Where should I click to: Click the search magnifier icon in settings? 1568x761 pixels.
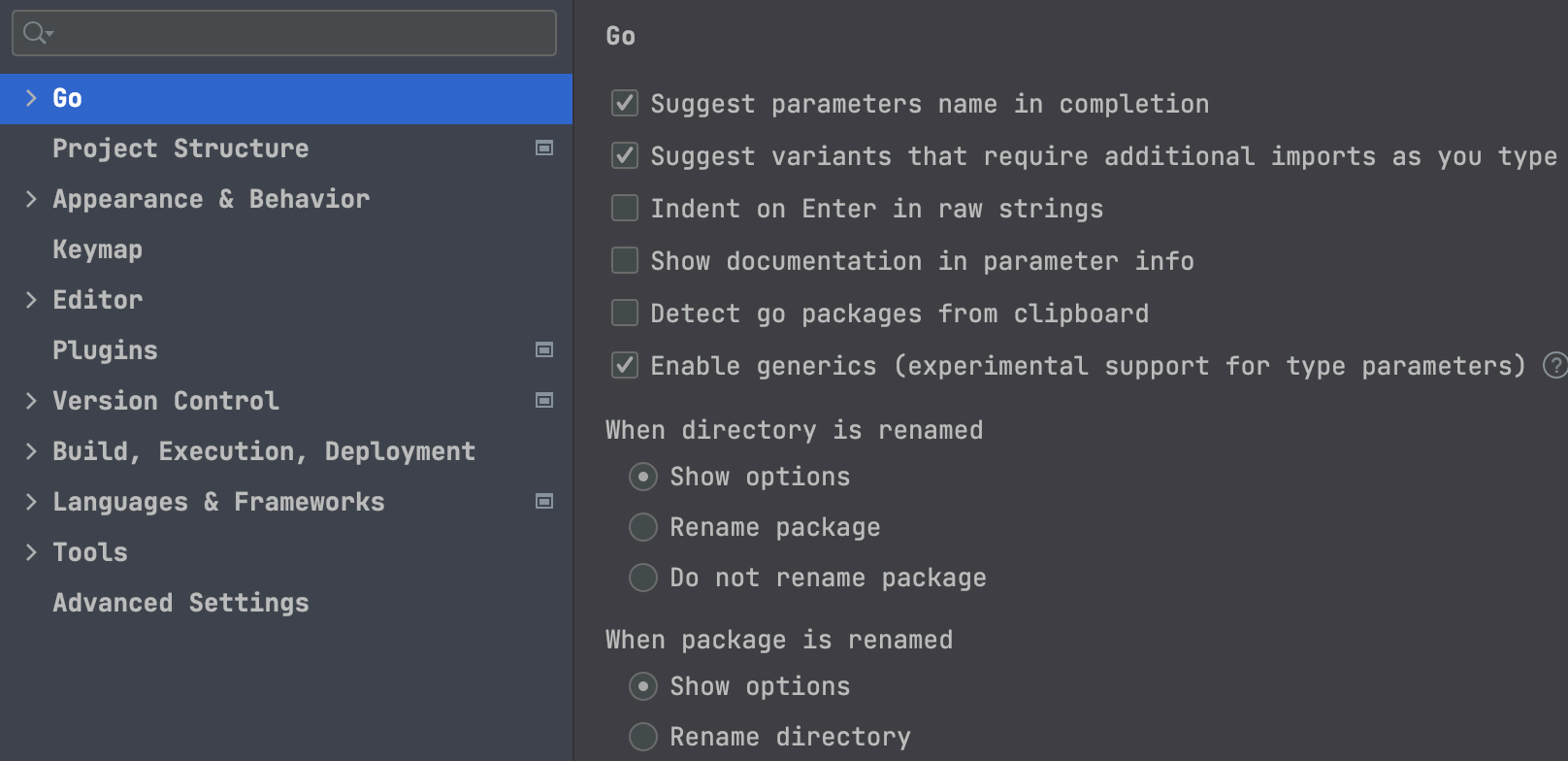tap(36, 33)
